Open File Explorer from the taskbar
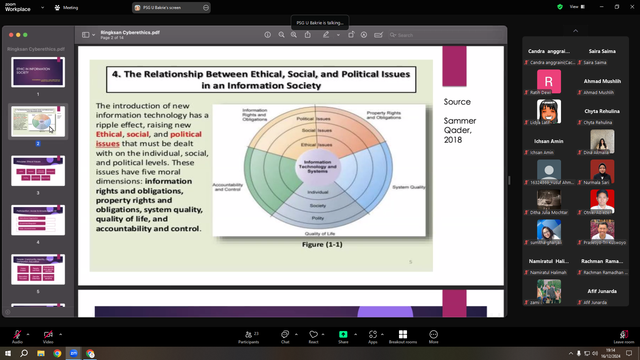 [41, 353]
